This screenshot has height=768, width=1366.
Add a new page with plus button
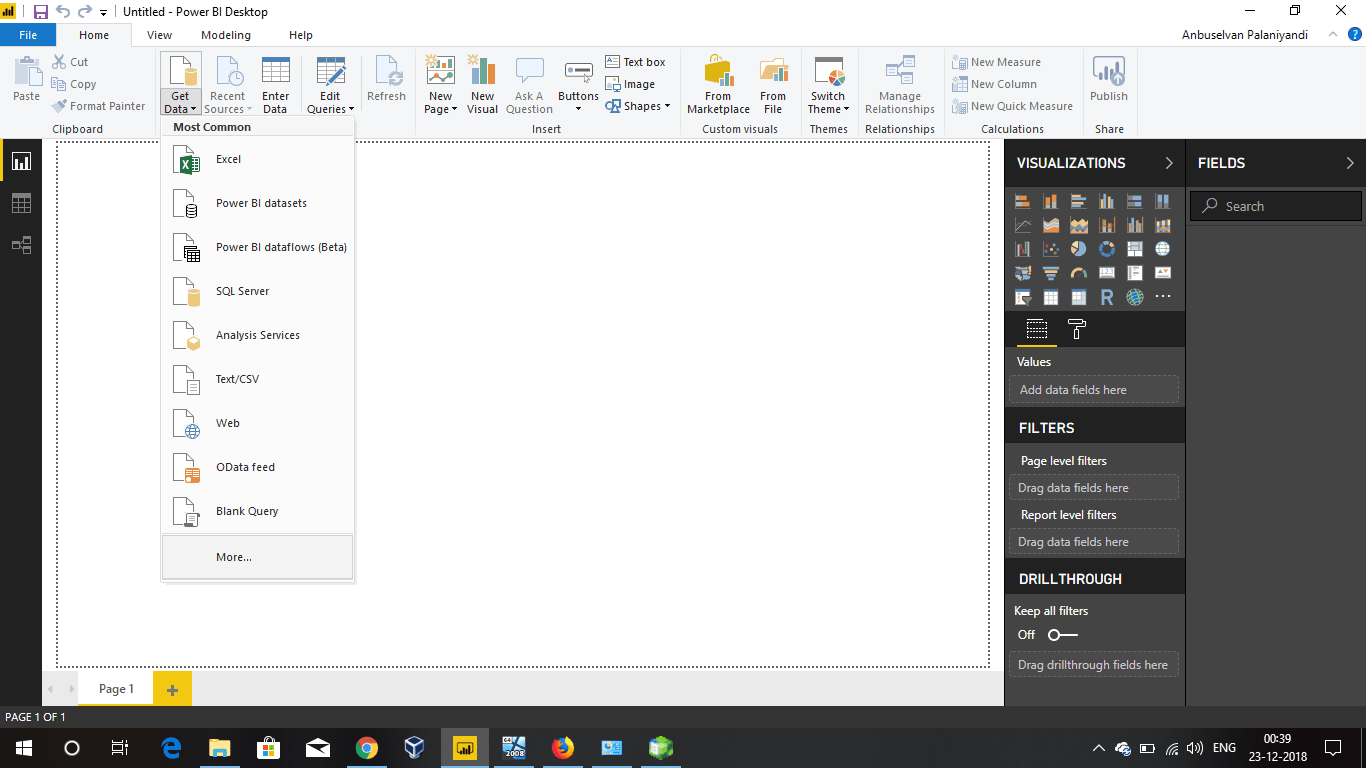tap(172, 689)
